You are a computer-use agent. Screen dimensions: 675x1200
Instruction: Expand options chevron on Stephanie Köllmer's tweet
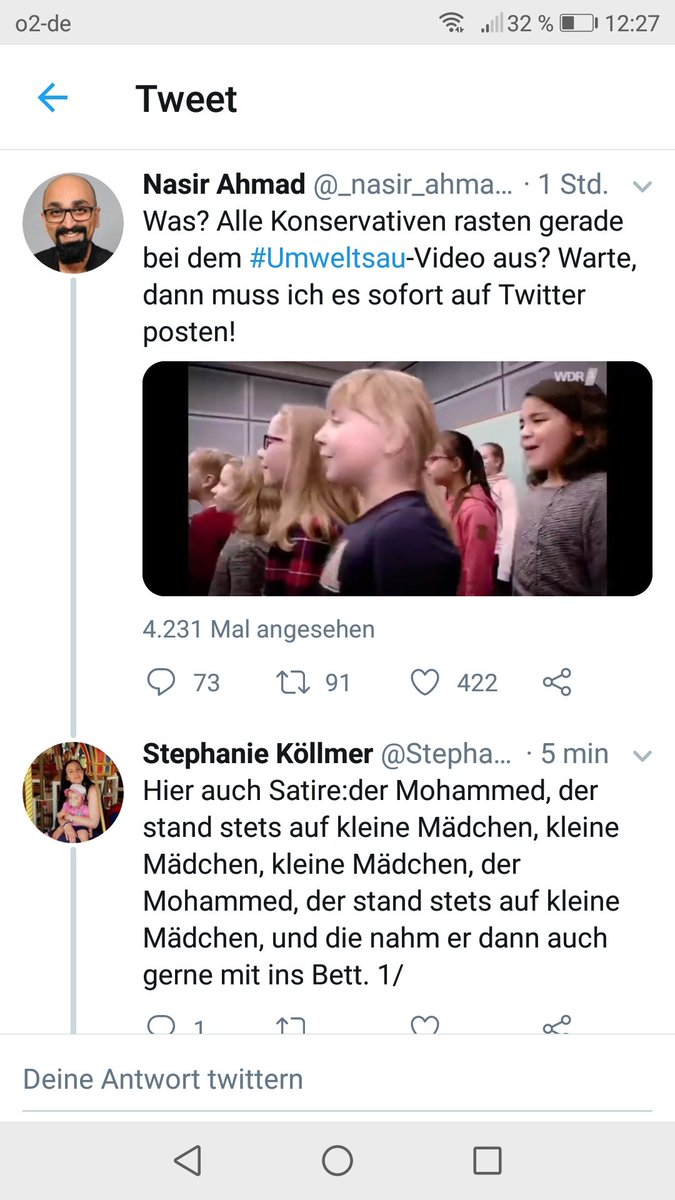click(643, 755)
